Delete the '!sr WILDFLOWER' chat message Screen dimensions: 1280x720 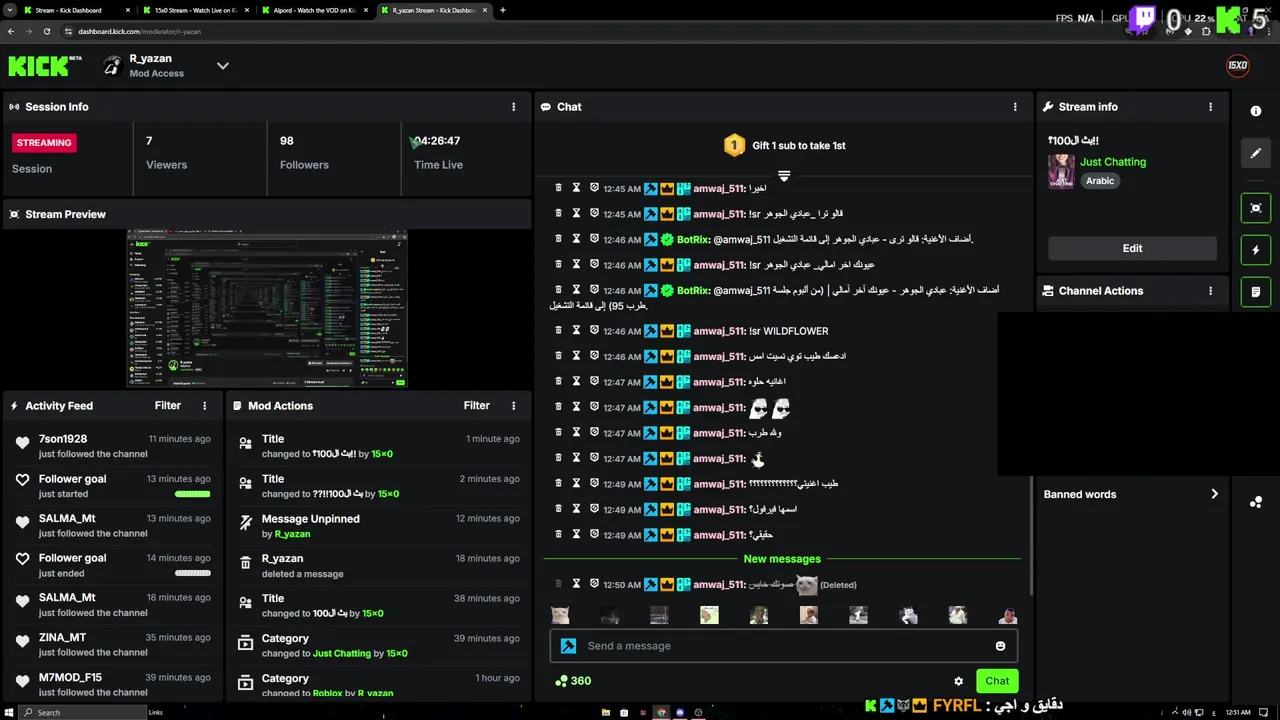coord(558,331)
